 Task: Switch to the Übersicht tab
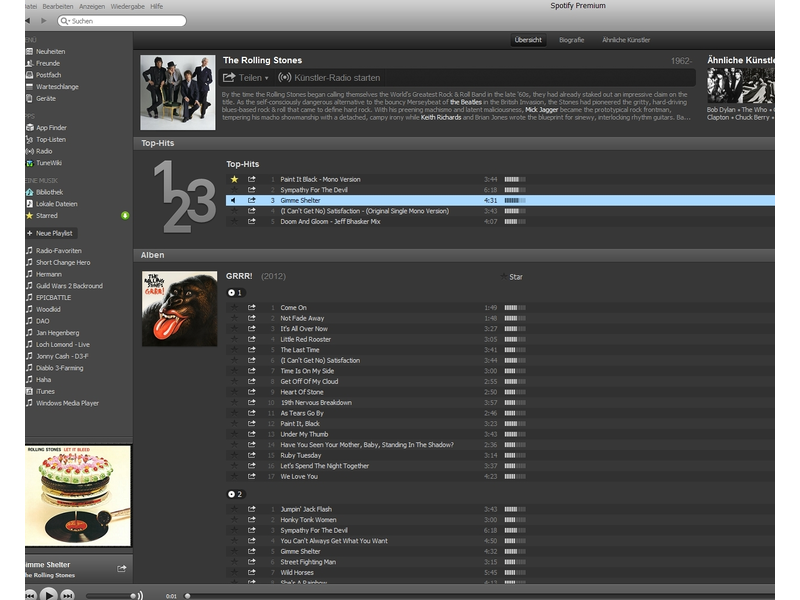click(528, 40)
